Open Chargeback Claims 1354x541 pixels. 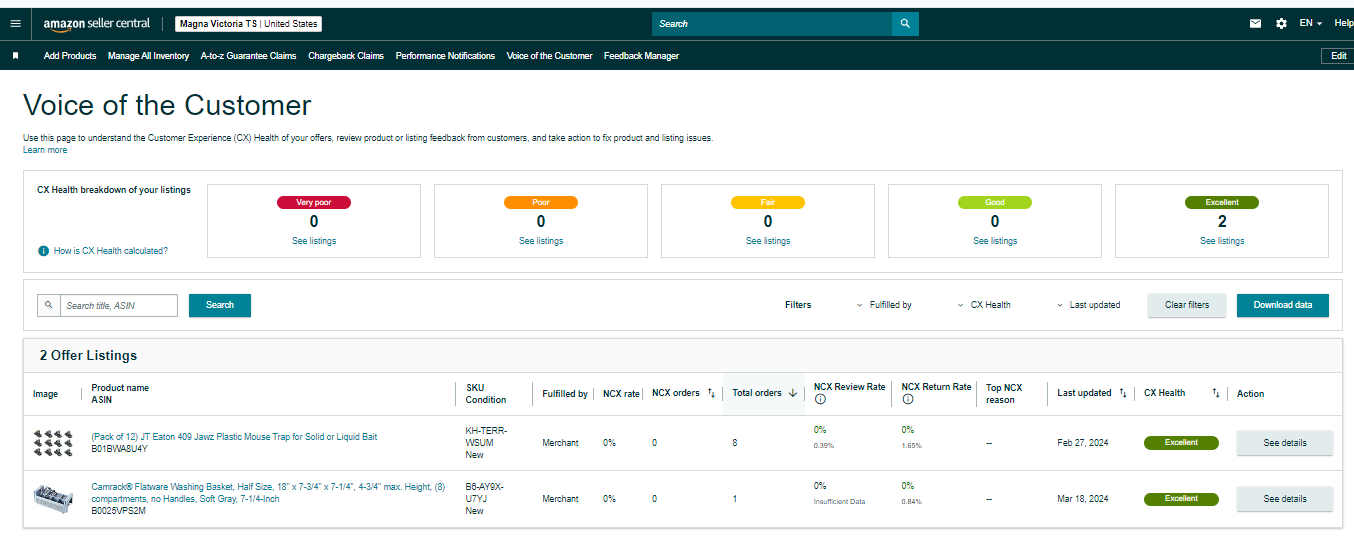click(346, 56)
